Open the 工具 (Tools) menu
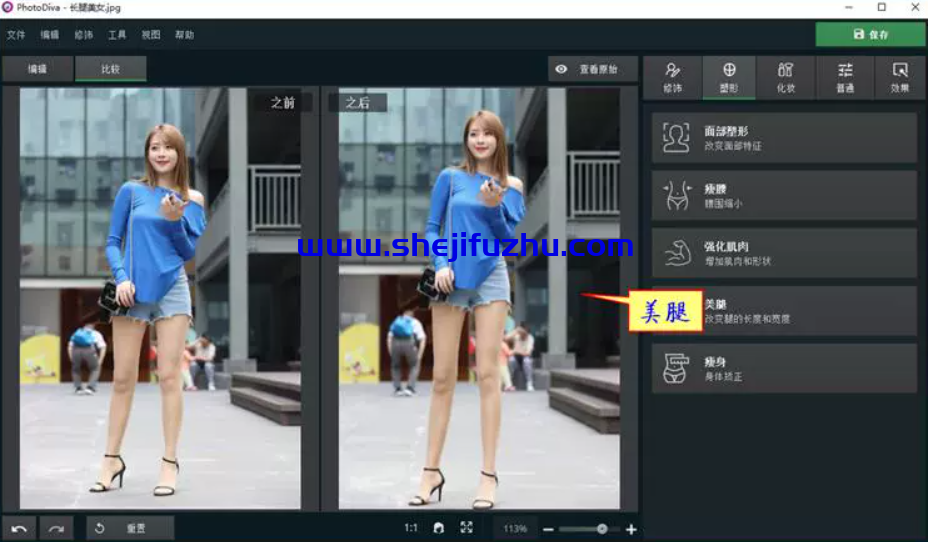The image size is (928, 542). (x=117, y=35)
